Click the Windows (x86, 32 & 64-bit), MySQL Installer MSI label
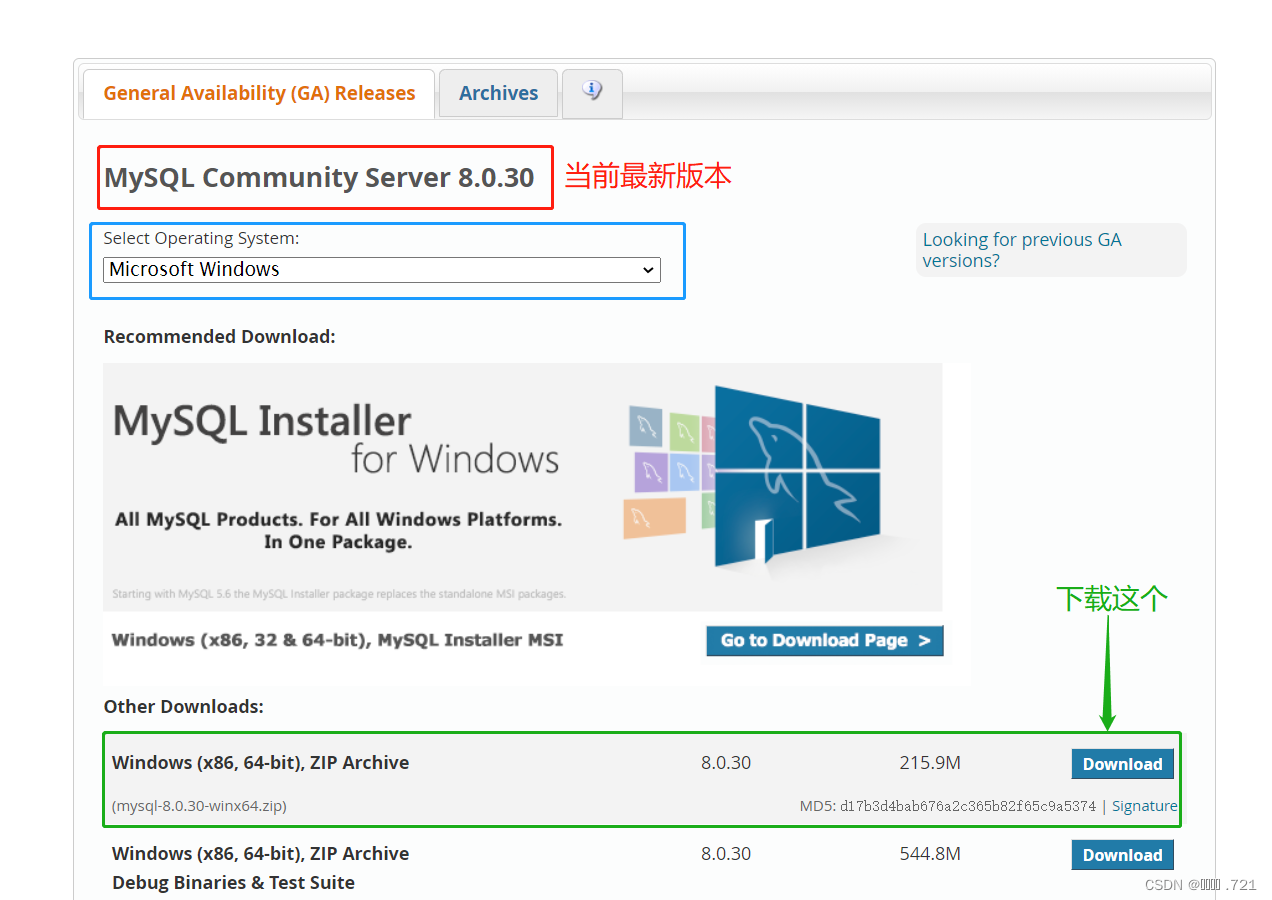Screen dimensions: 1272x900 (x=337, y=640)
